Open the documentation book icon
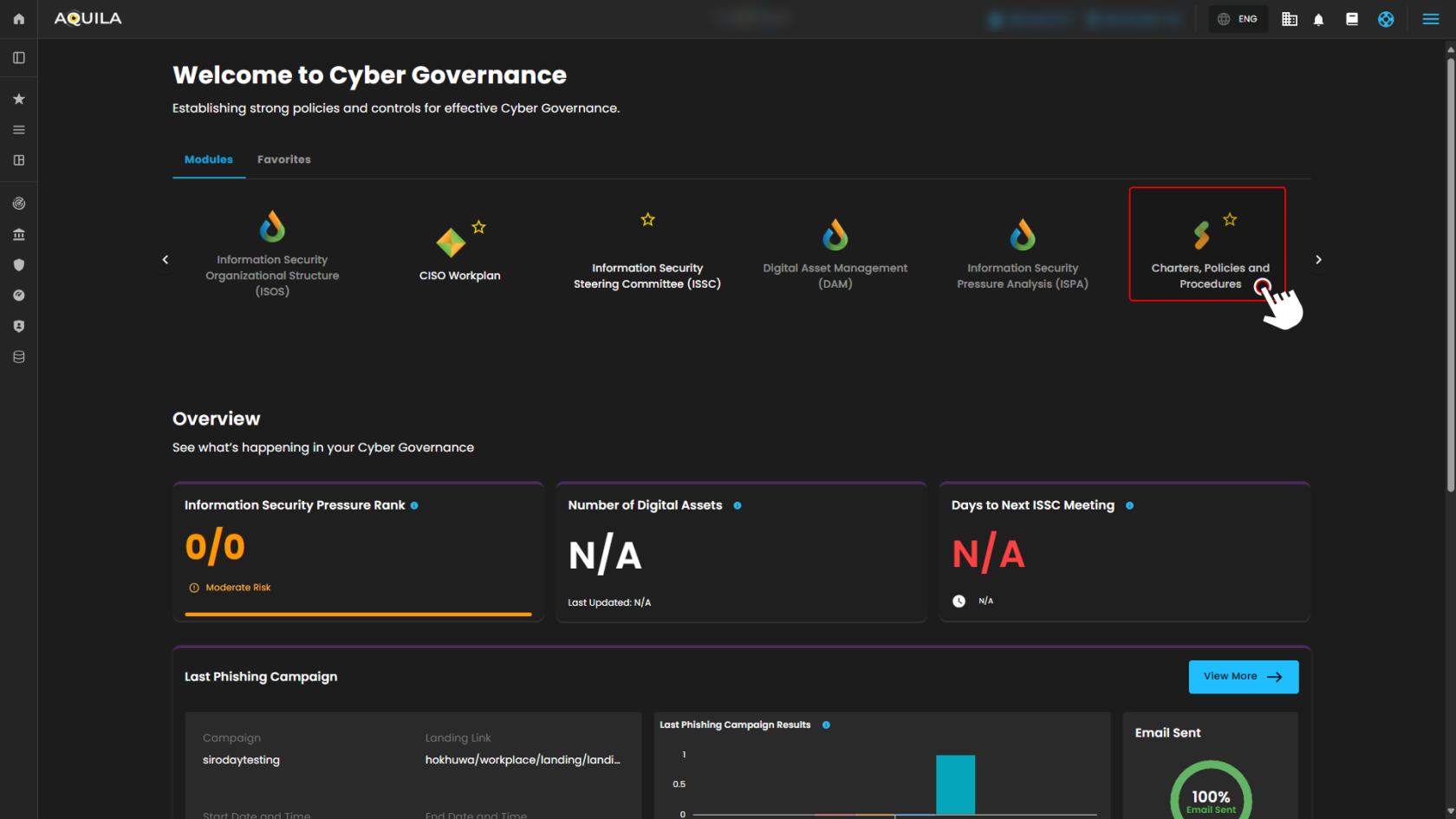This screenshot has height=819, width=1456. [1351, 19]
